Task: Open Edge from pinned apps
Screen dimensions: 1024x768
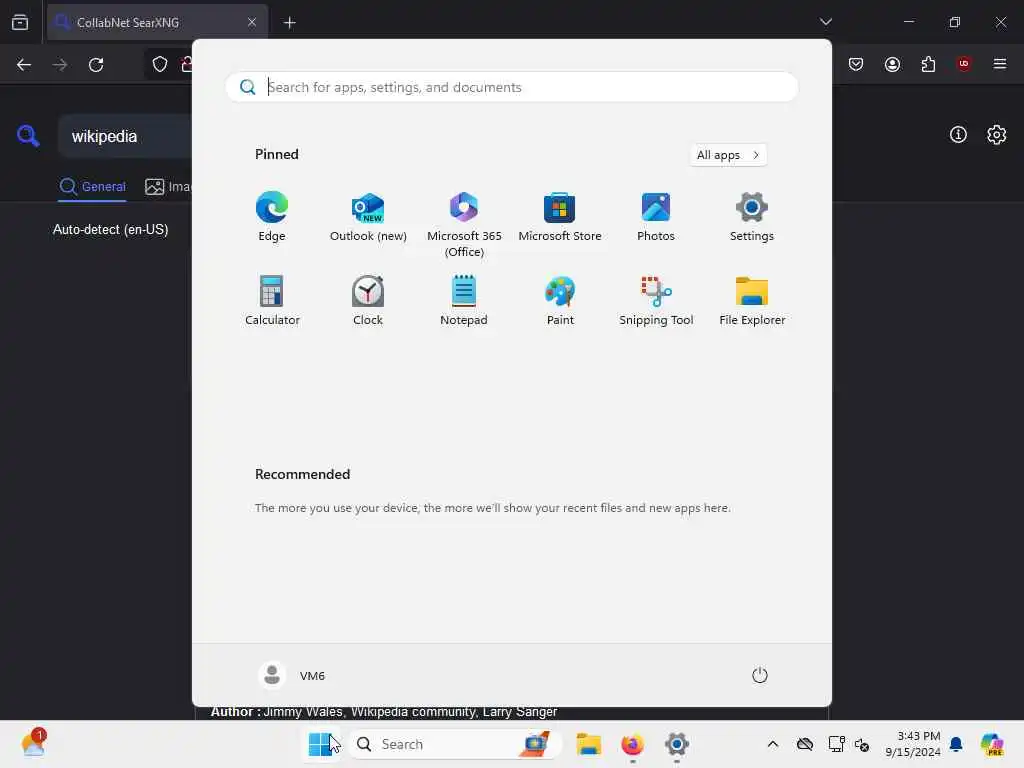Action: (x=272, y=217)
